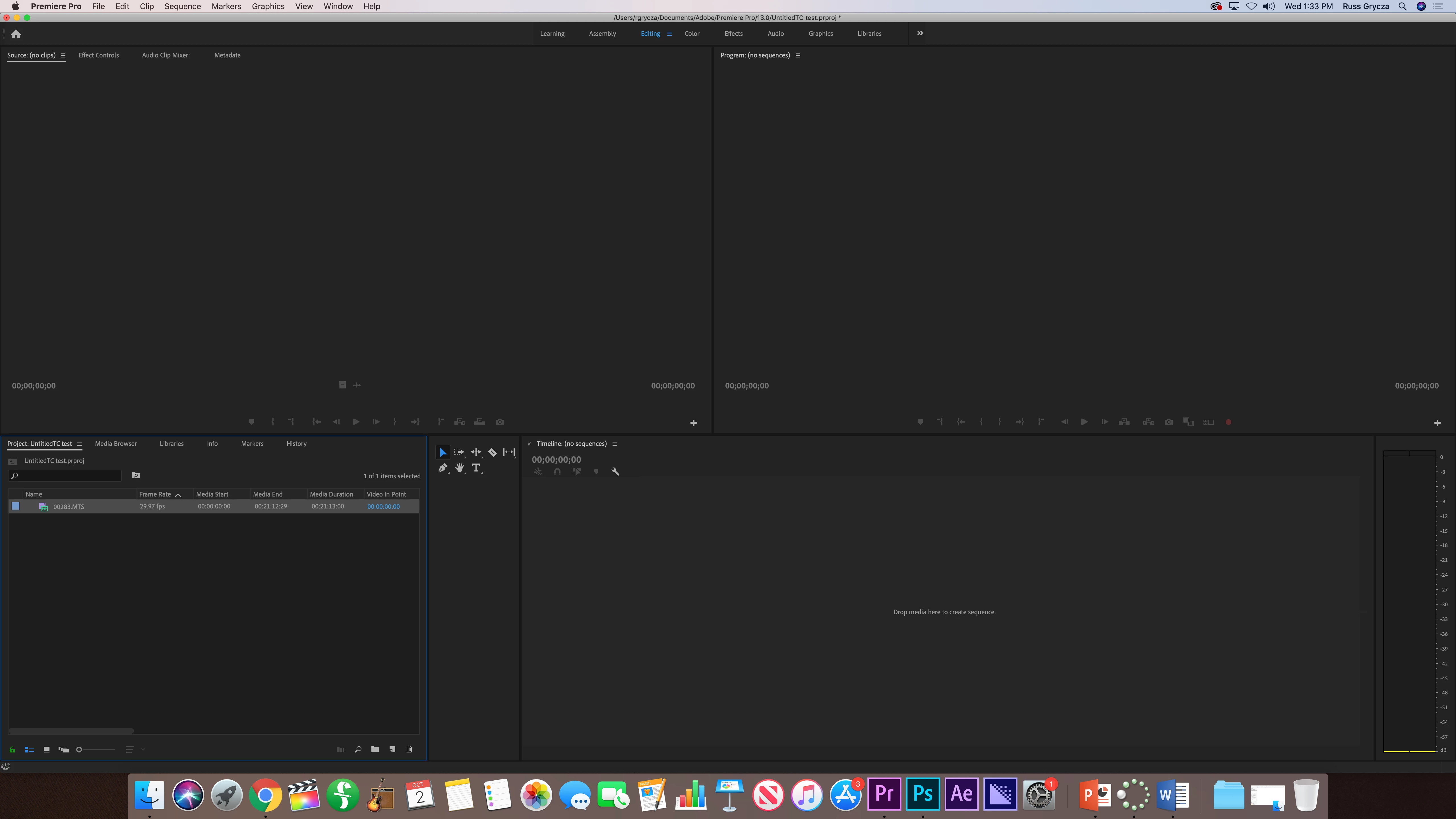
Task: Open Timeline display settings wrench
Action: [x=615, y=471]
